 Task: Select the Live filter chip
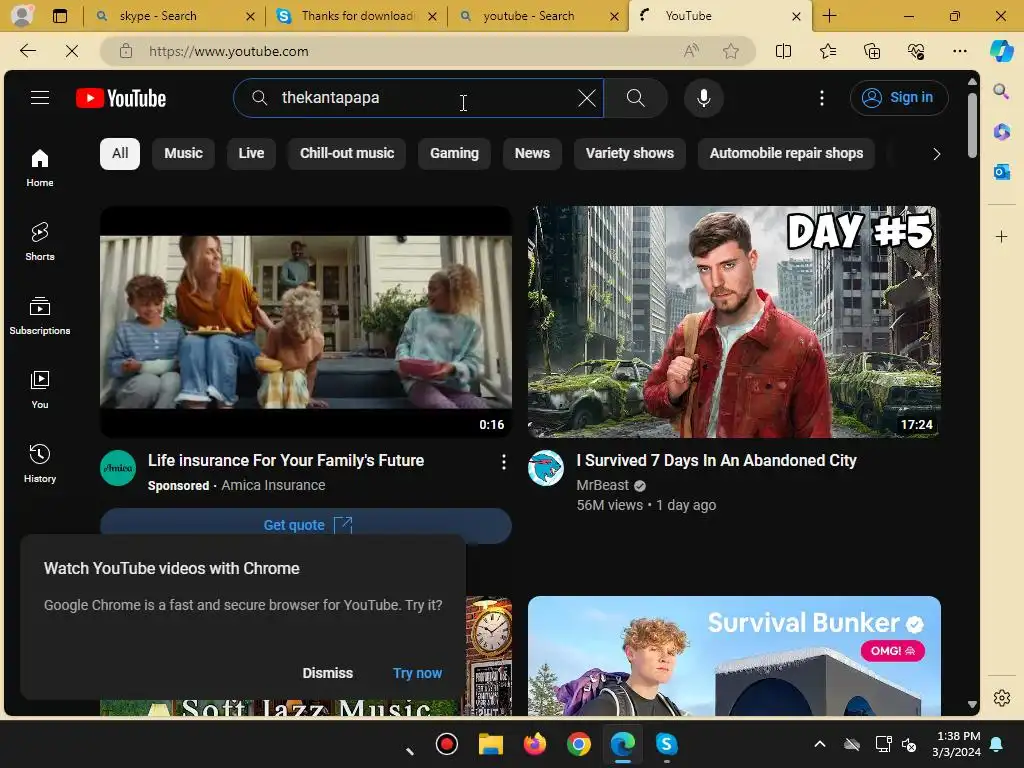[x=251, y=153]
